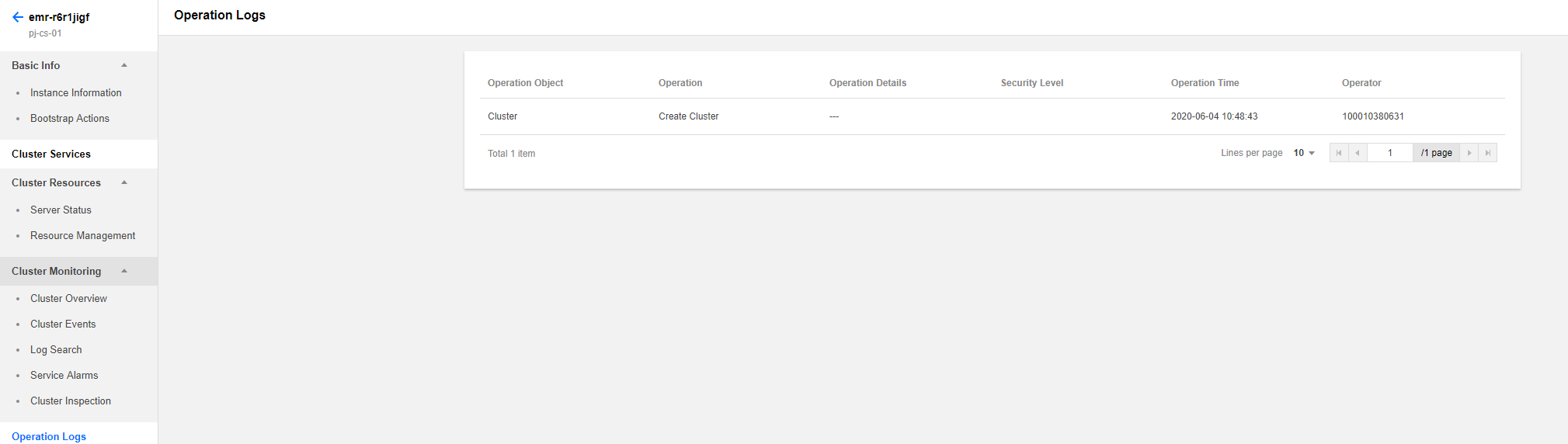
Task: Open Cluster Events page
Action: pos(63,324)
